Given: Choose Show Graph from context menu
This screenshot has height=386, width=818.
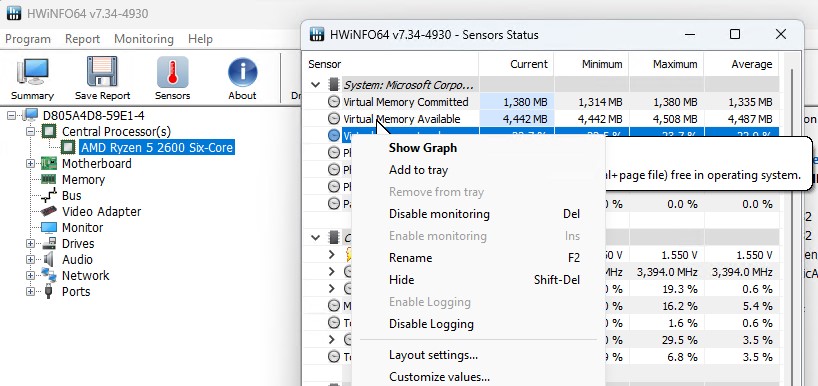Looking at the screenshot, I should coord(423,148).
